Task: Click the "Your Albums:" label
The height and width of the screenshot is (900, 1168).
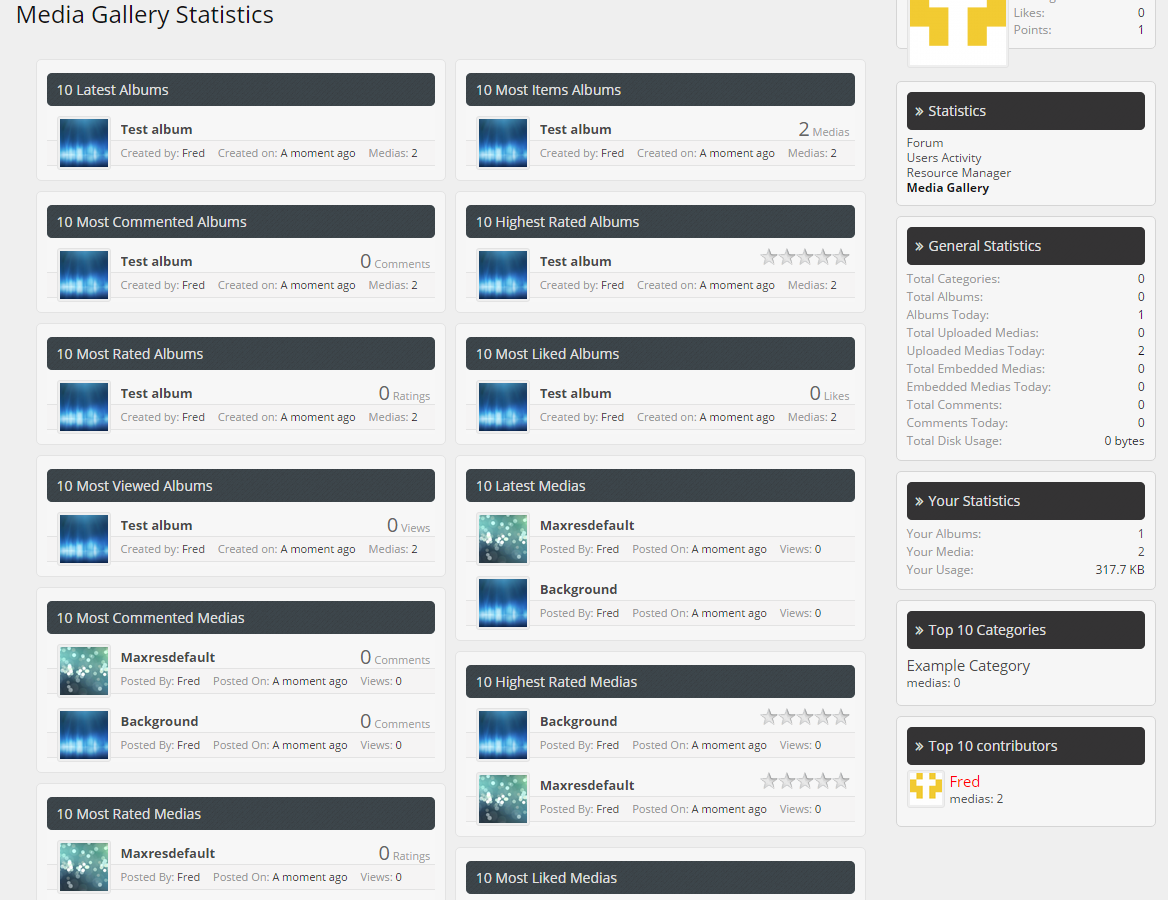Action: tap(944, 534)
